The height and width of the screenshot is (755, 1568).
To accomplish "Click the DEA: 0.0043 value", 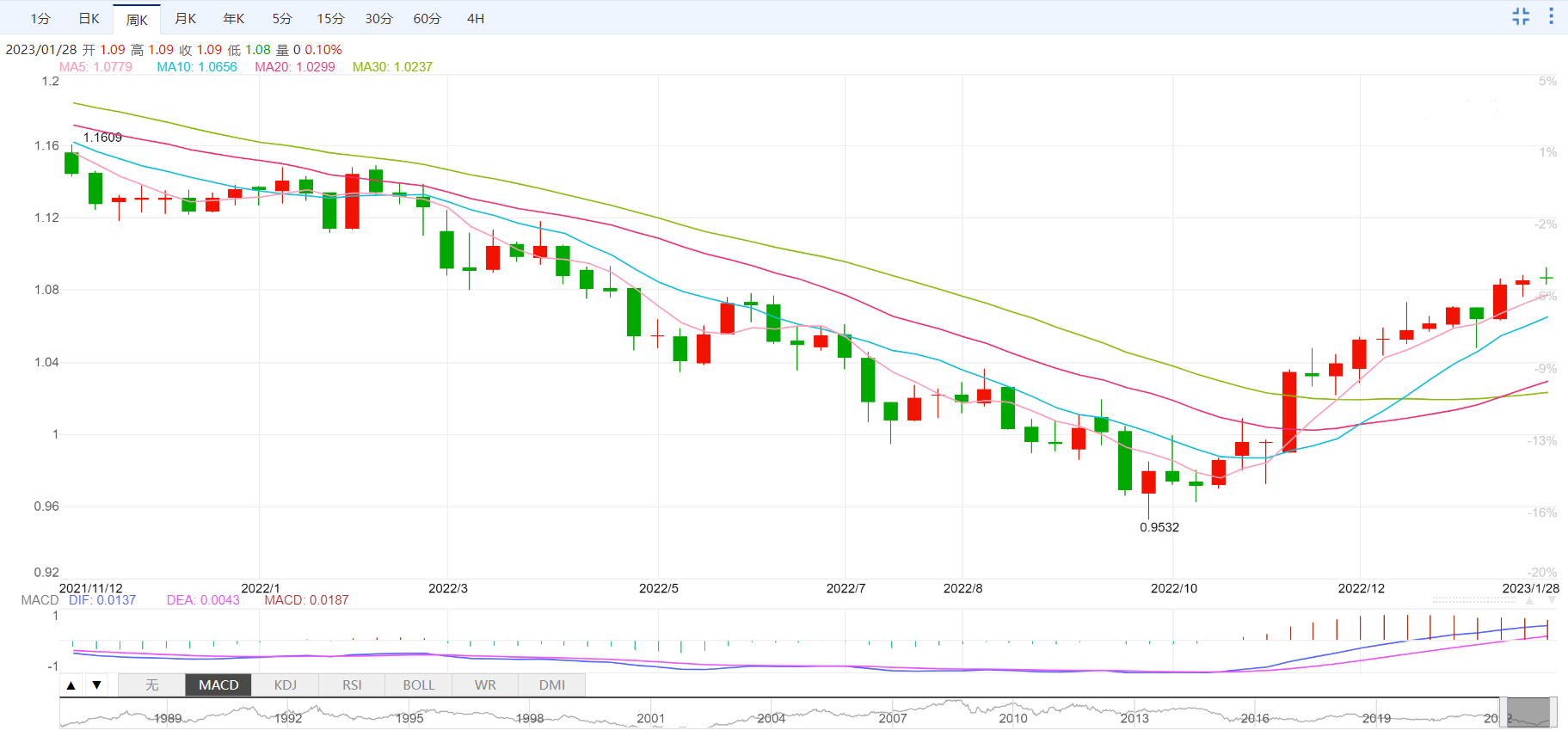I will coord(203,600).
